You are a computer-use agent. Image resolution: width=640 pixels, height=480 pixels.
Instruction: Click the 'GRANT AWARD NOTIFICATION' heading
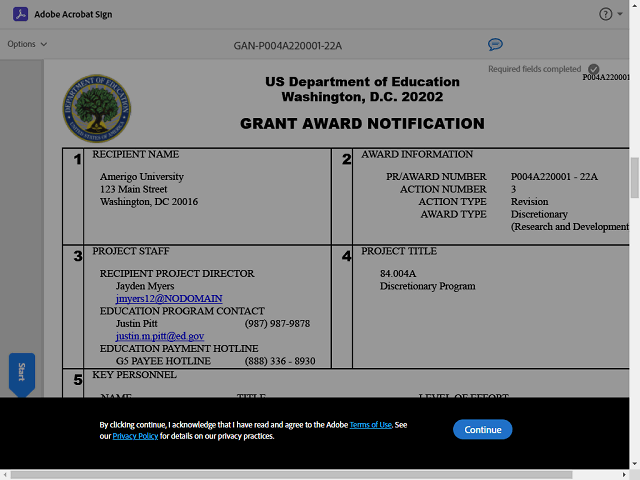click(362, 124)
